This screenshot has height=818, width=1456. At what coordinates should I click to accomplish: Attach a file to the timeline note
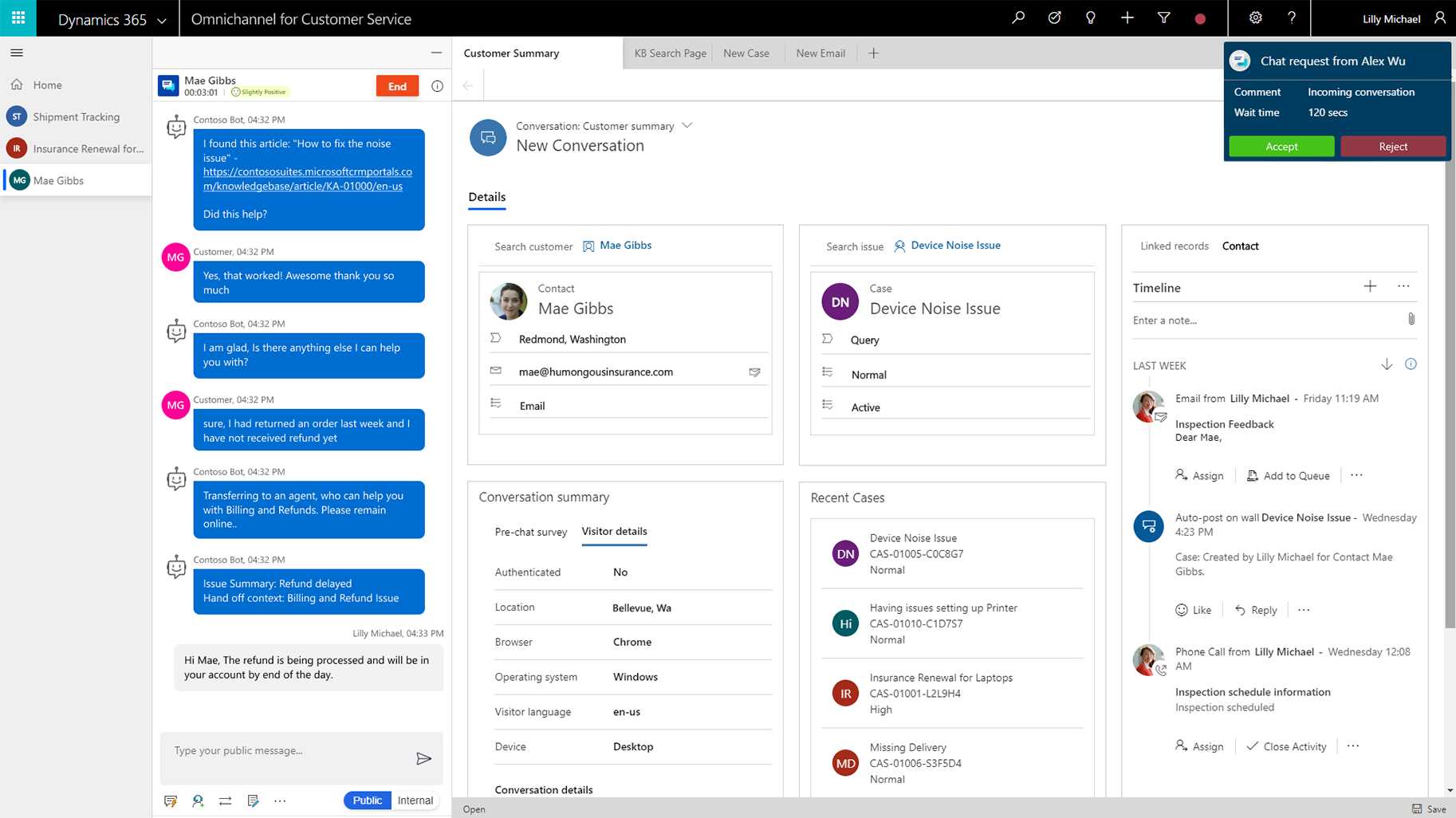click(x=1411, y=319)
